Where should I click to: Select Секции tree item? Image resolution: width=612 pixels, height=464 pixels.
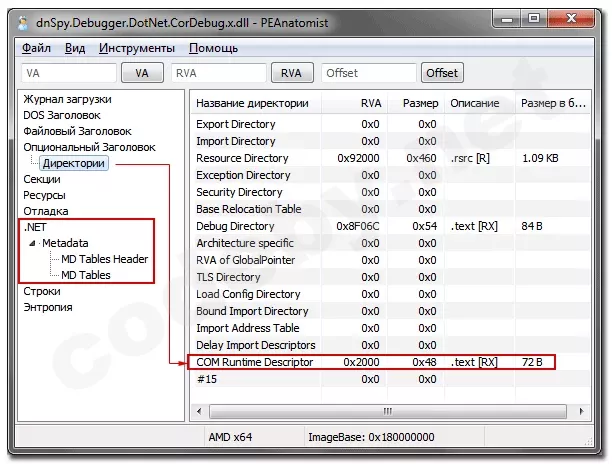[x=42, y=179]
